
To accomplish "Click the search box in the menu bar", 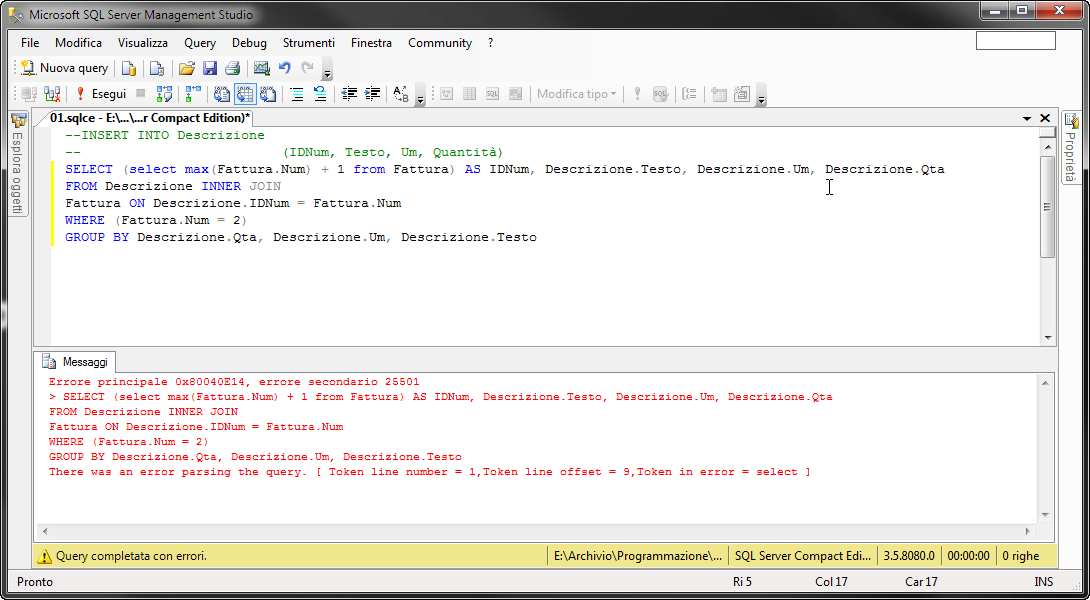I will pos(1016,41).
